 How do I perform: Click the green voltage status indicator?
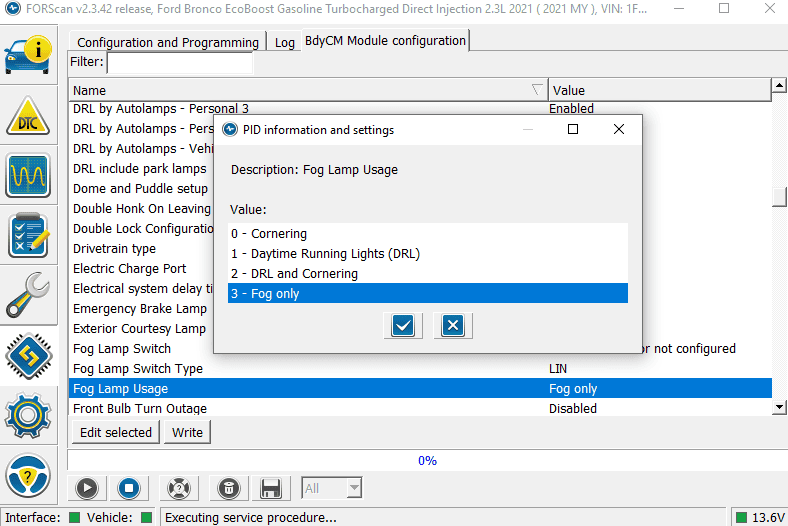(x=741, y=517)
